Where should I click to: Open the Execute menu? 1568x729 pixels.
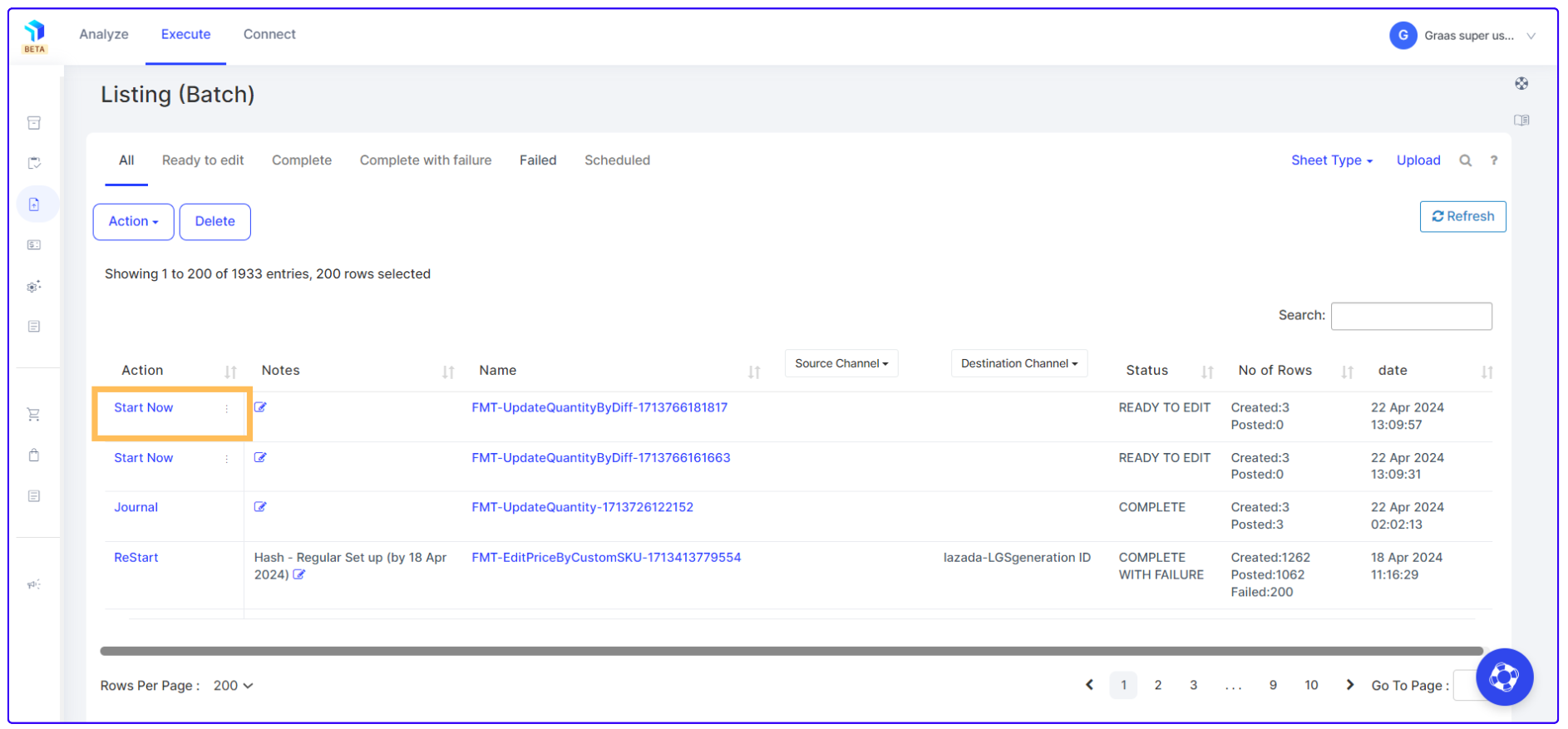pyautogui.click(x=185, y=34)
